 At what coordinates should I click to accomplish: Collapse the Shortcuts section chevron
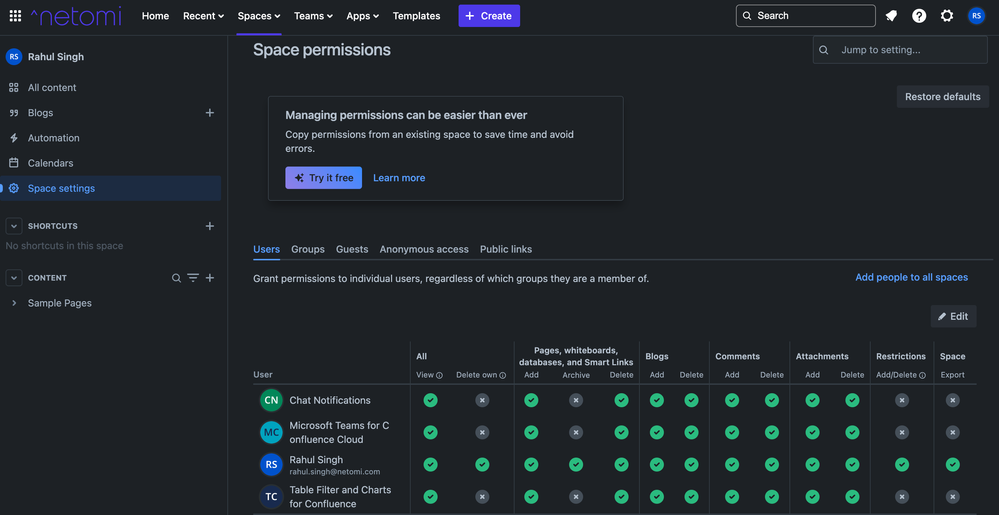(13, 226)
